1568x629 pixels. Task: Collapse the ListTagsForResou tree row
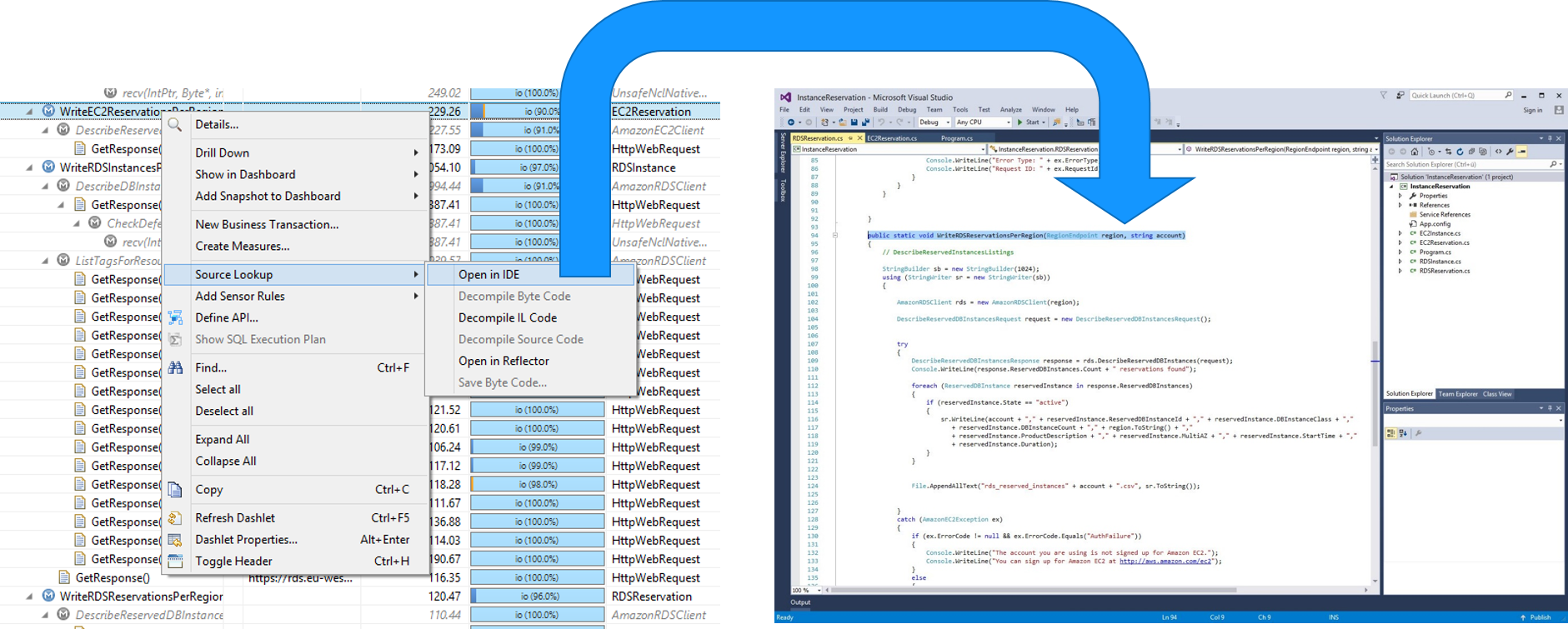(x=45, y=261)
